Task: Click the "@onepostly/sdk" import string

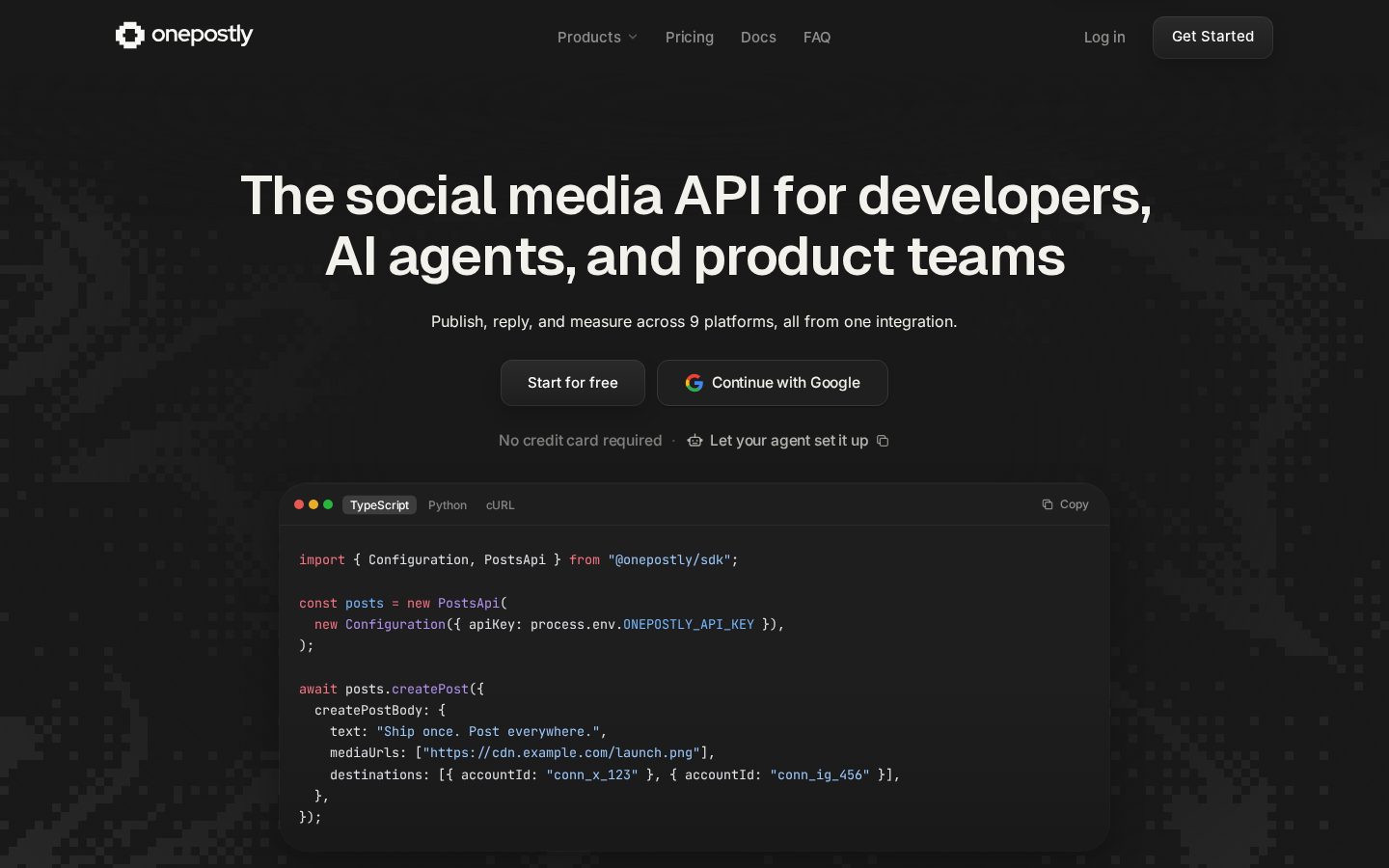Action: point(669,559)
